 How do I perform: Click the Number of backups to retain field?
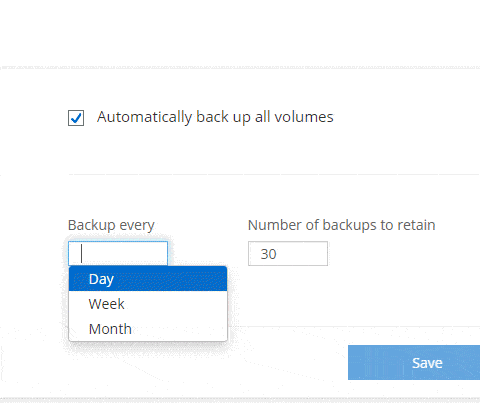(x=288, y=254)
